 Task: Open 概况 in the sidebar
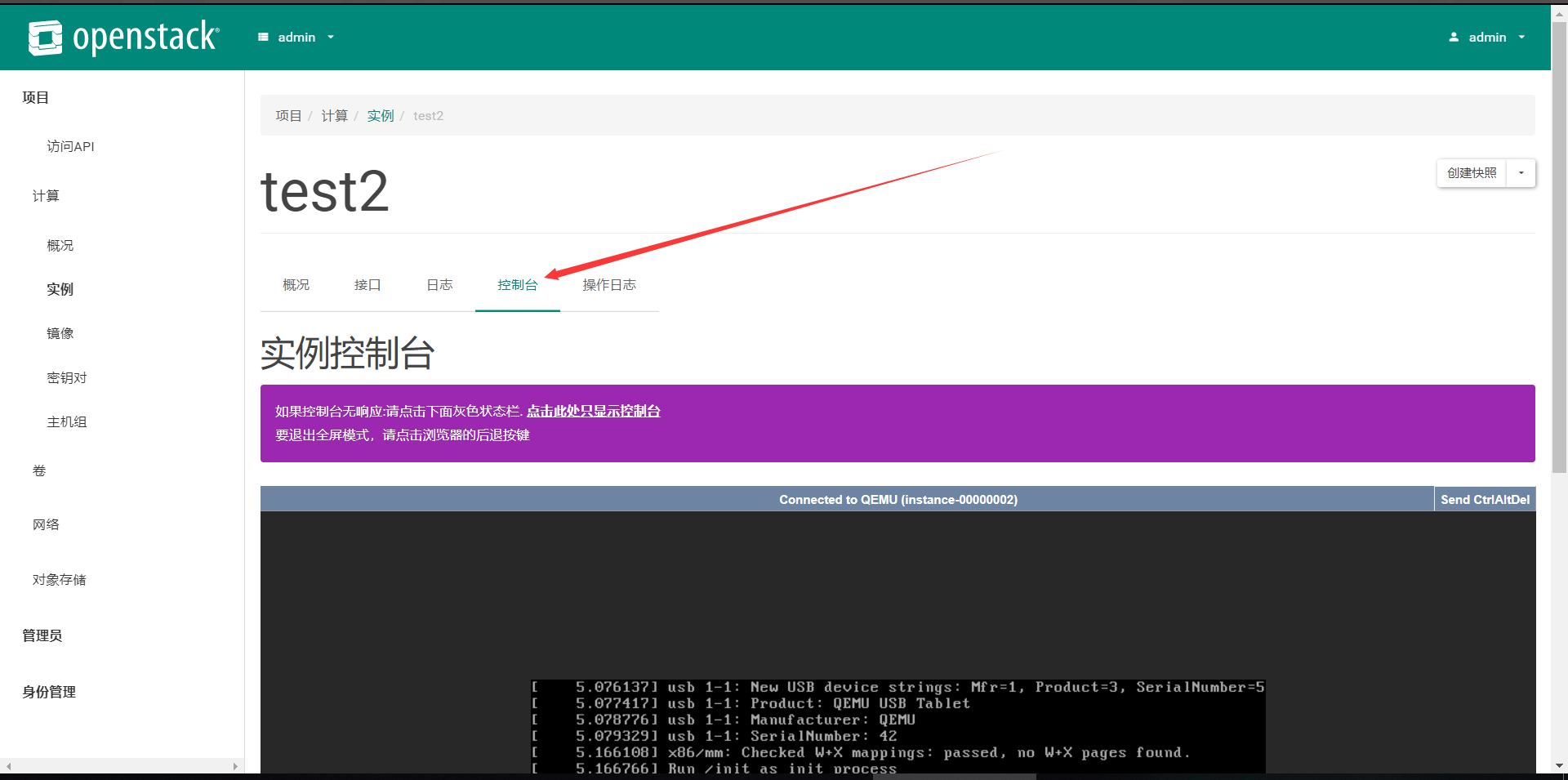click(x=60, y=246)
